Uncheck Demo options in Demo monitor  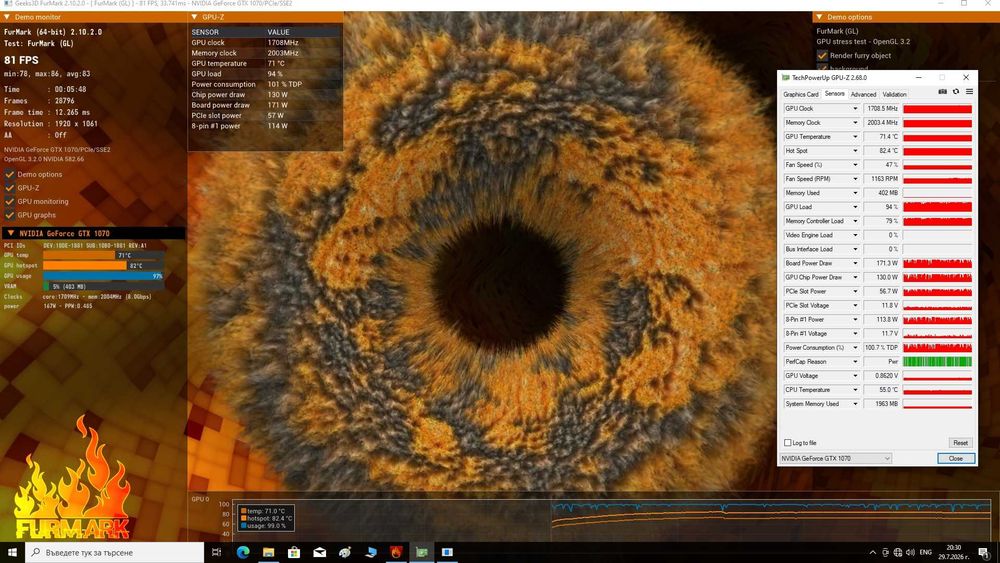pyautogui.click(x=10, y=174)
